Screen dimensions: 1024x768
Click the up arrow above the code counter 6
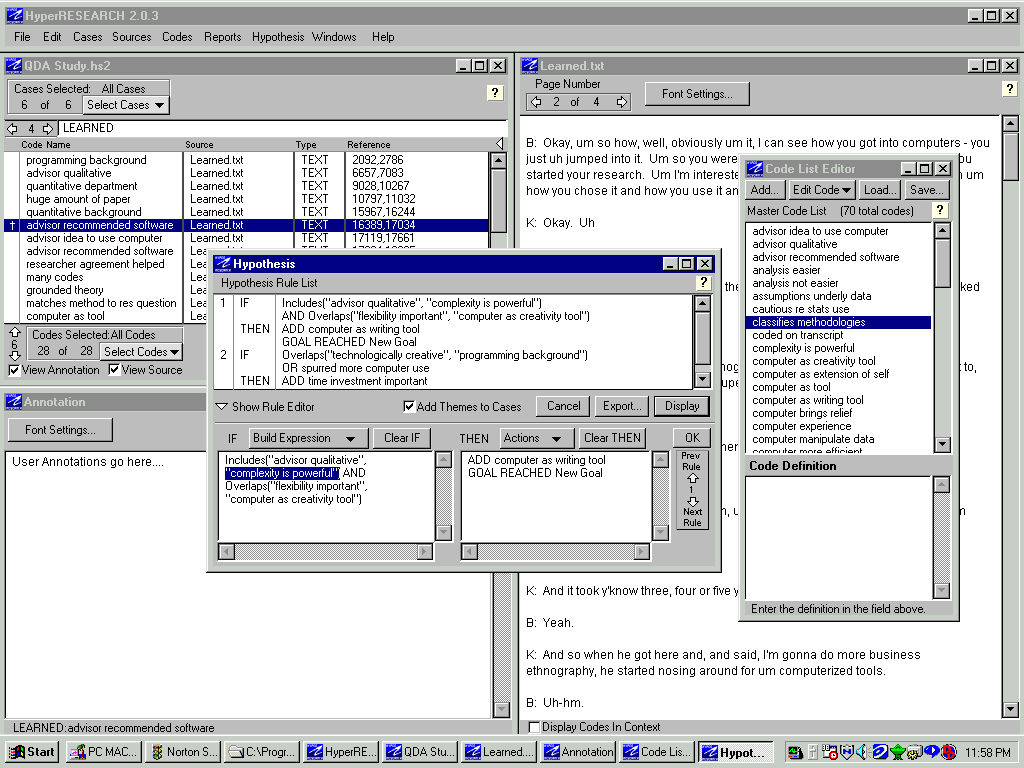[14, 332]
